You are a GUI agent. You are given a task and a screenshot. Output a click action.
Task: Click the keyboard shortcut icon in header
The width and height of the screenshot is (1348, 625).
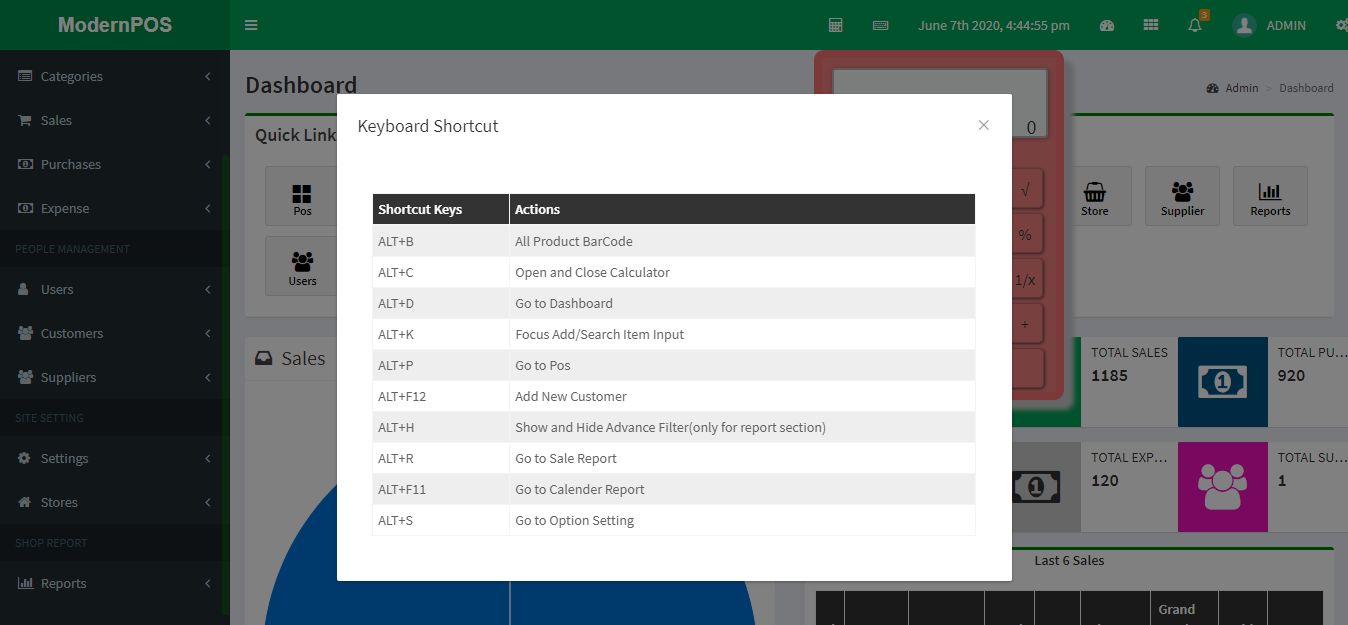click(880, 25)
